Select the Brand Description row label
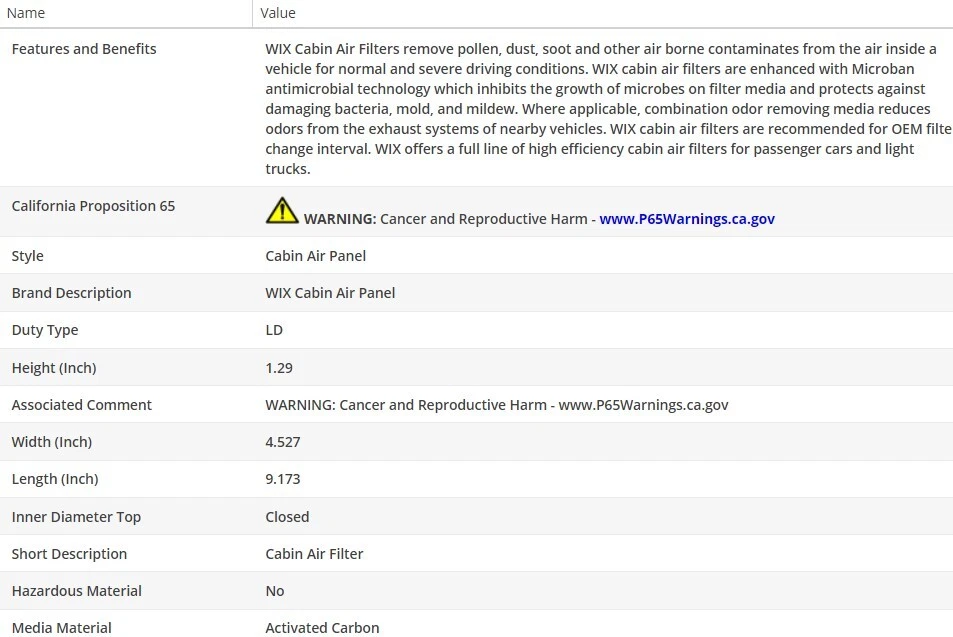Screen dimensions: 953x637 (71, 293)
